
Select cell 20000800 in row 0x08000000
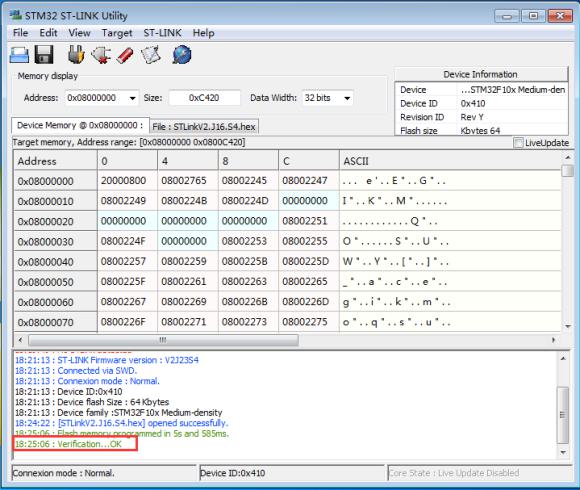pyautogui.click(x=128, y=181)
